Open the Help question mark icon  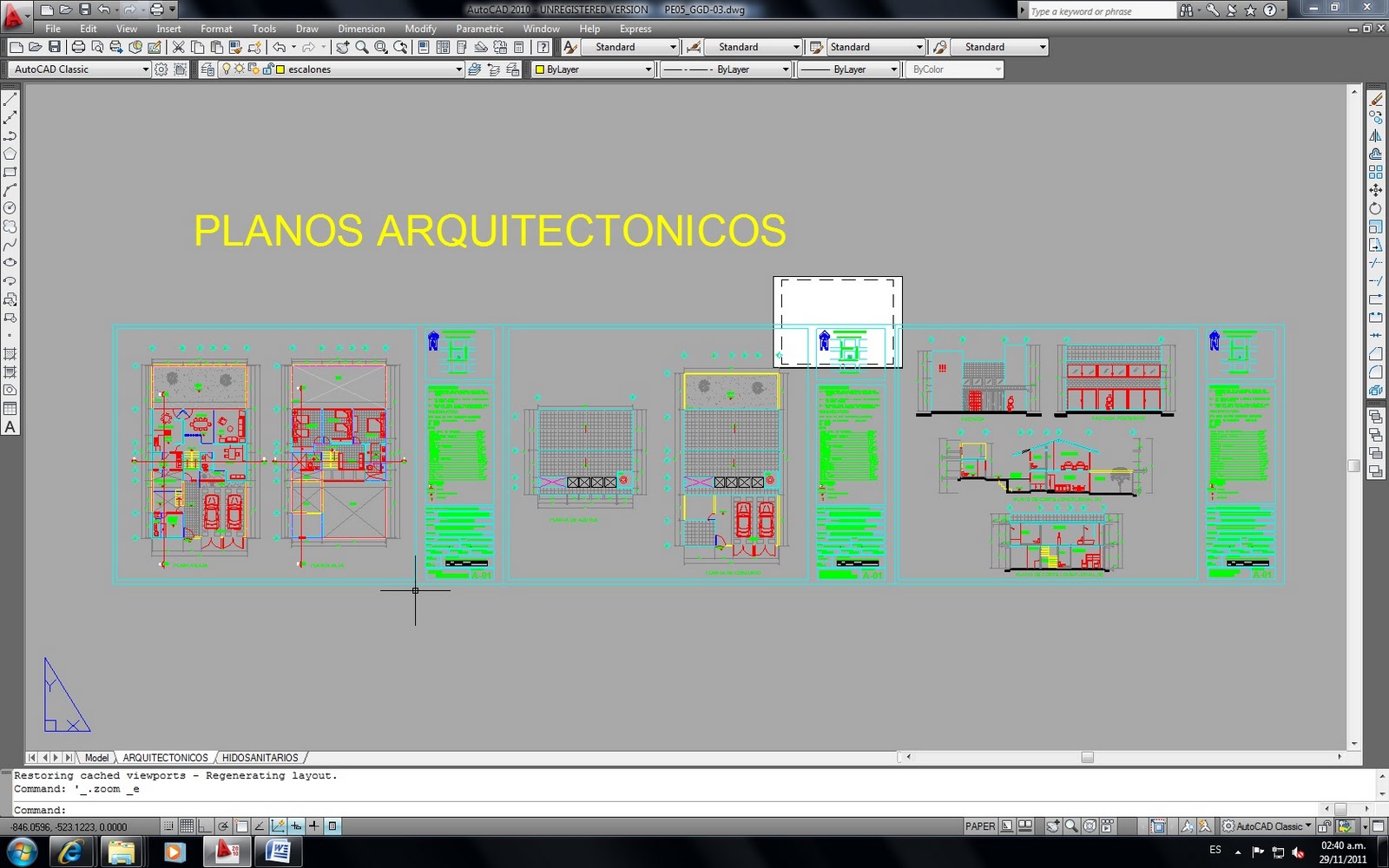[542, 47]
